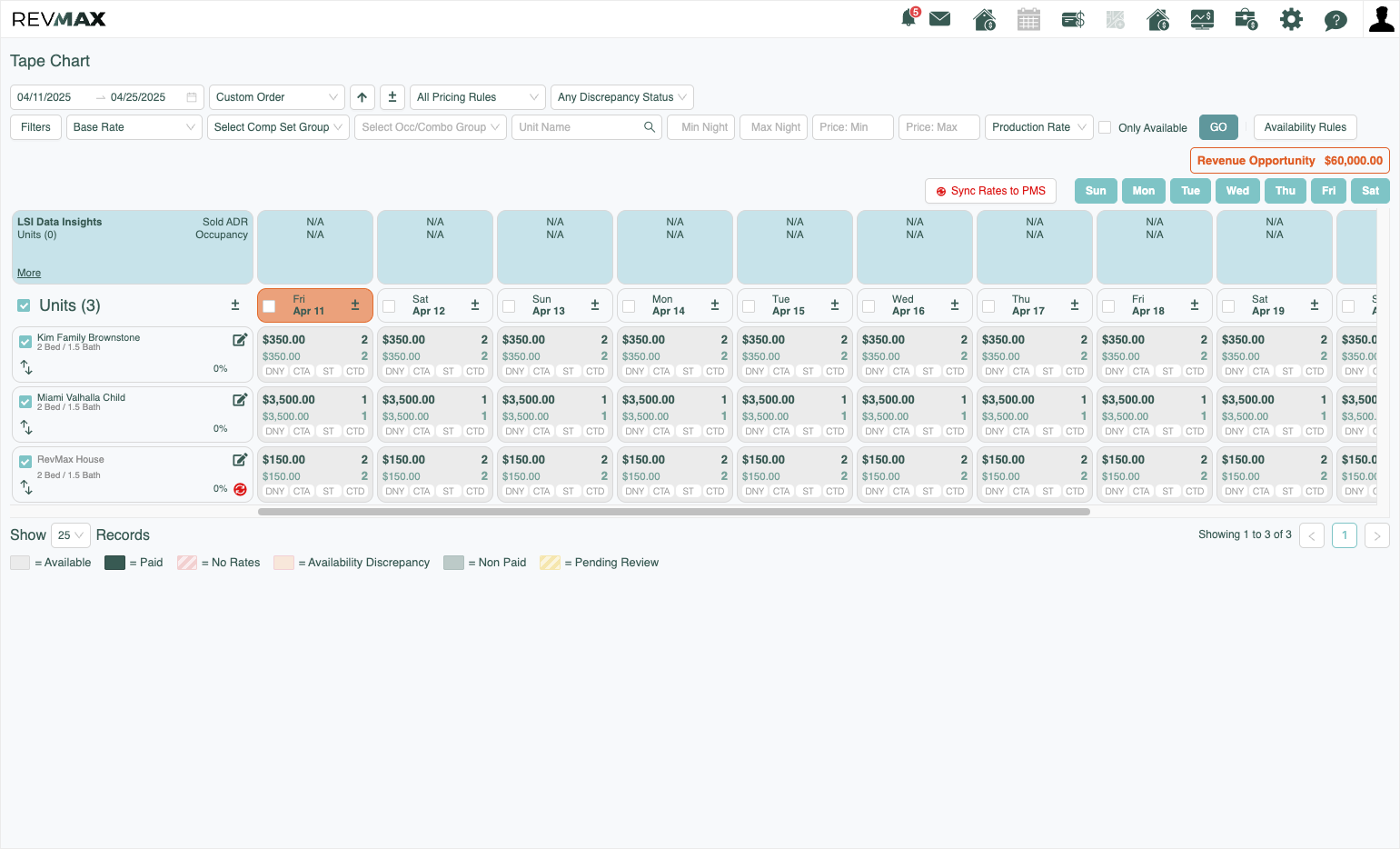
Task: Click the More link in LSI Data Insights
Action: tap(29, 274)
